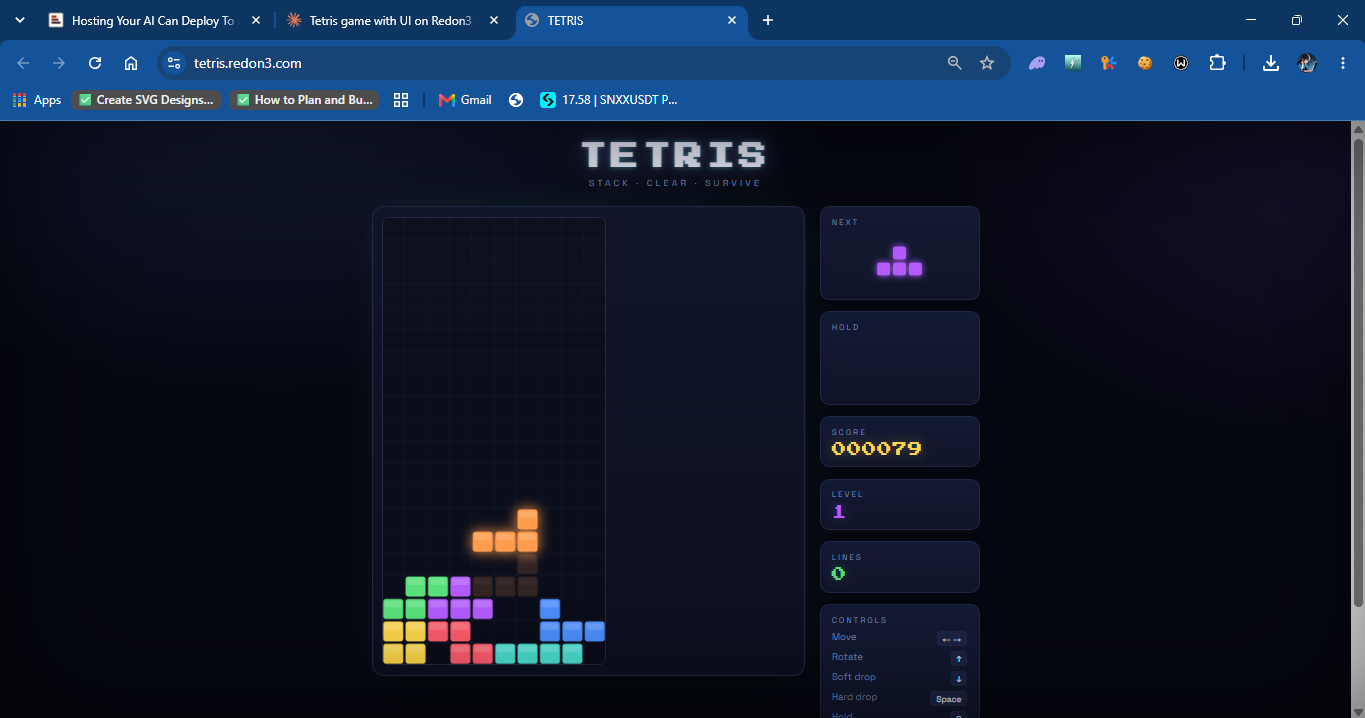This screenshot has width=1365, height=718.
Task: Click the falling orange L piece
Action: tap(505, 531)
